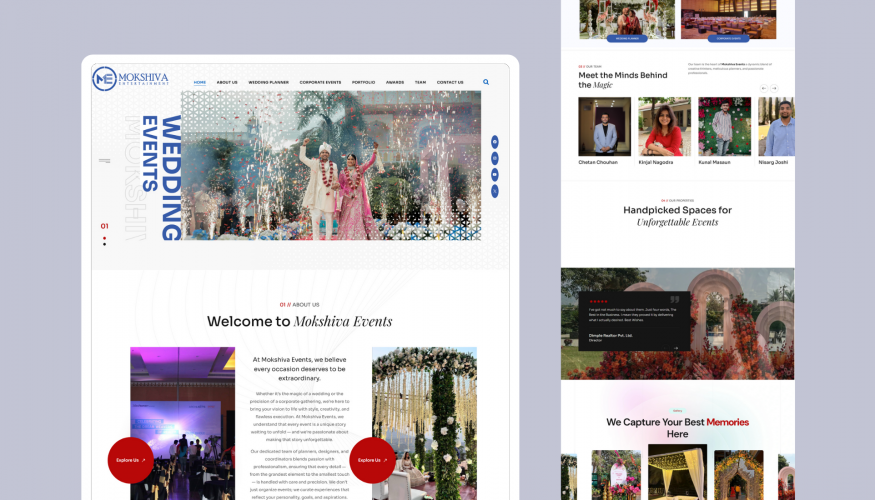The width and height of the screenshot is (875, 500).
Task: Open the CONTACT US nav item
Action: point(450,82)
